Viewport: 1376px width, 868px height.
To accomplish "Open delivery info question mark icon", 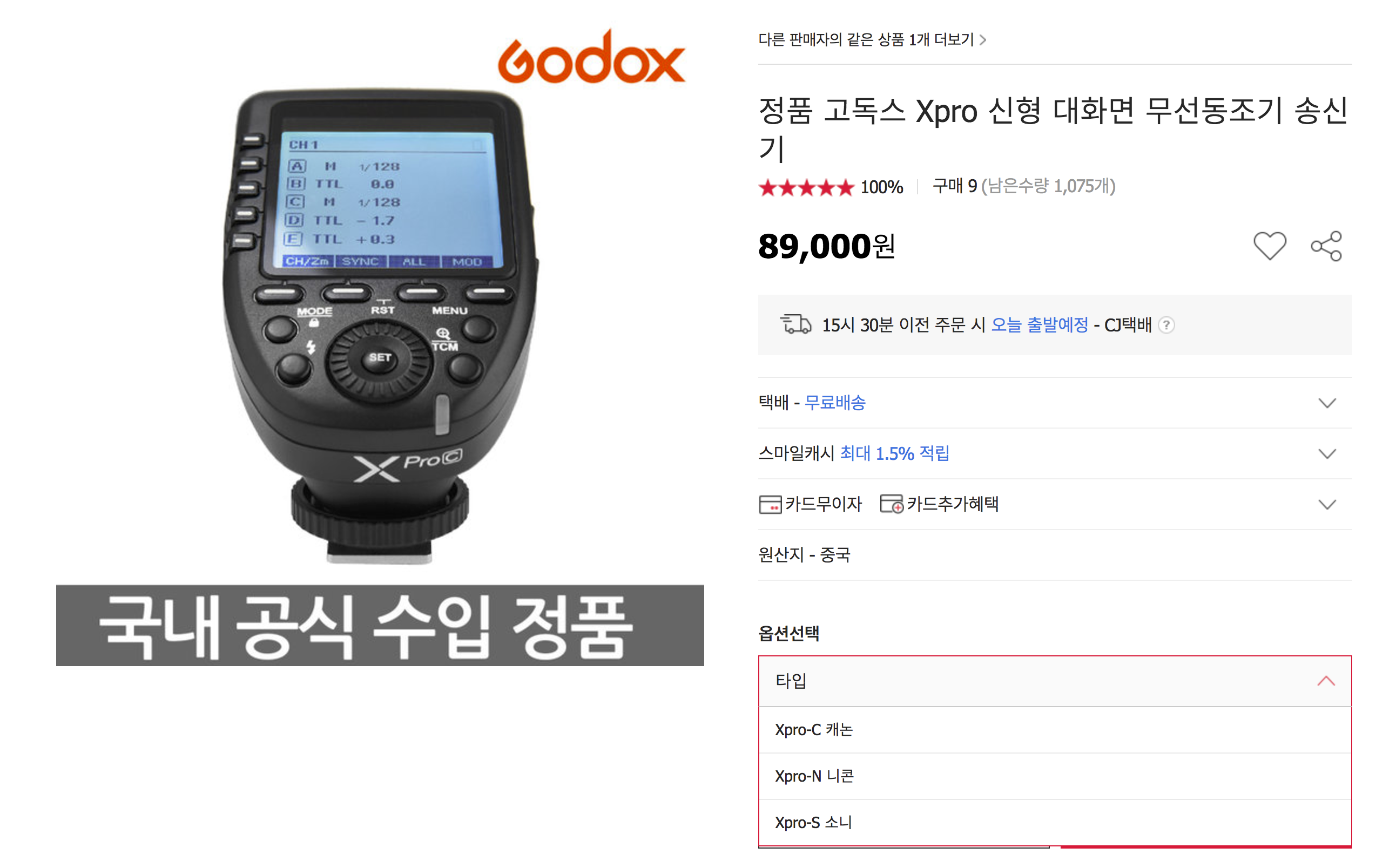I will coord(1166,325).
